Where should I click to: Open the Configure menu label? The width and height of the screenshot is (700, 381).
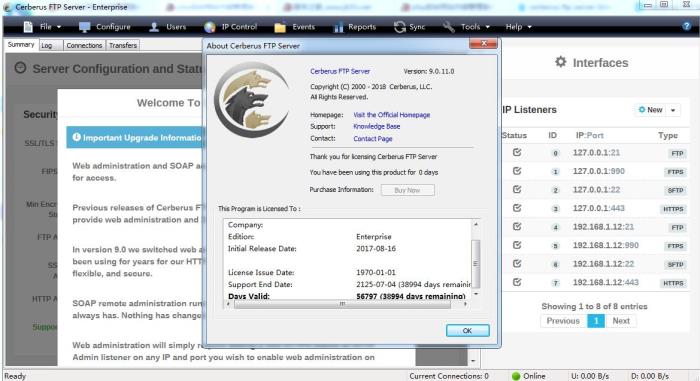[x=113, y=27]
